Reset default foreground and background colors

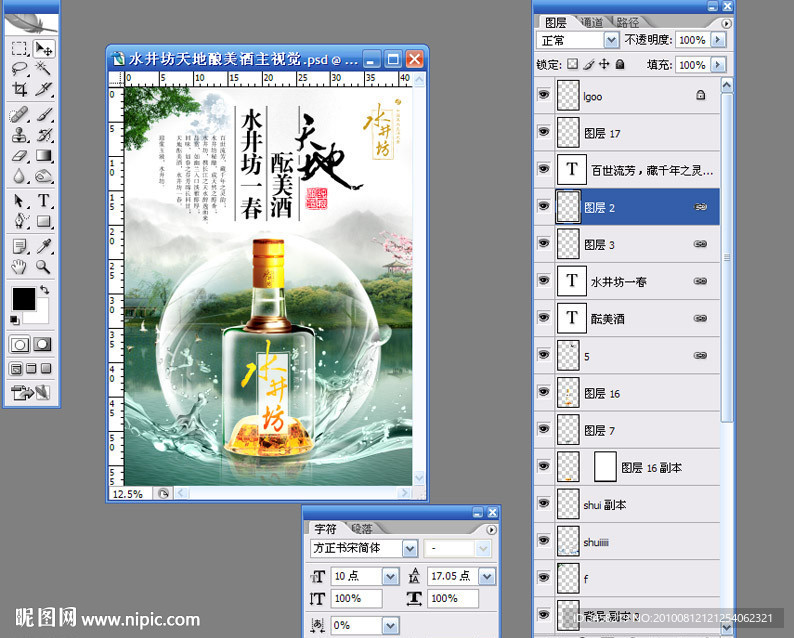tap(15, 320)
